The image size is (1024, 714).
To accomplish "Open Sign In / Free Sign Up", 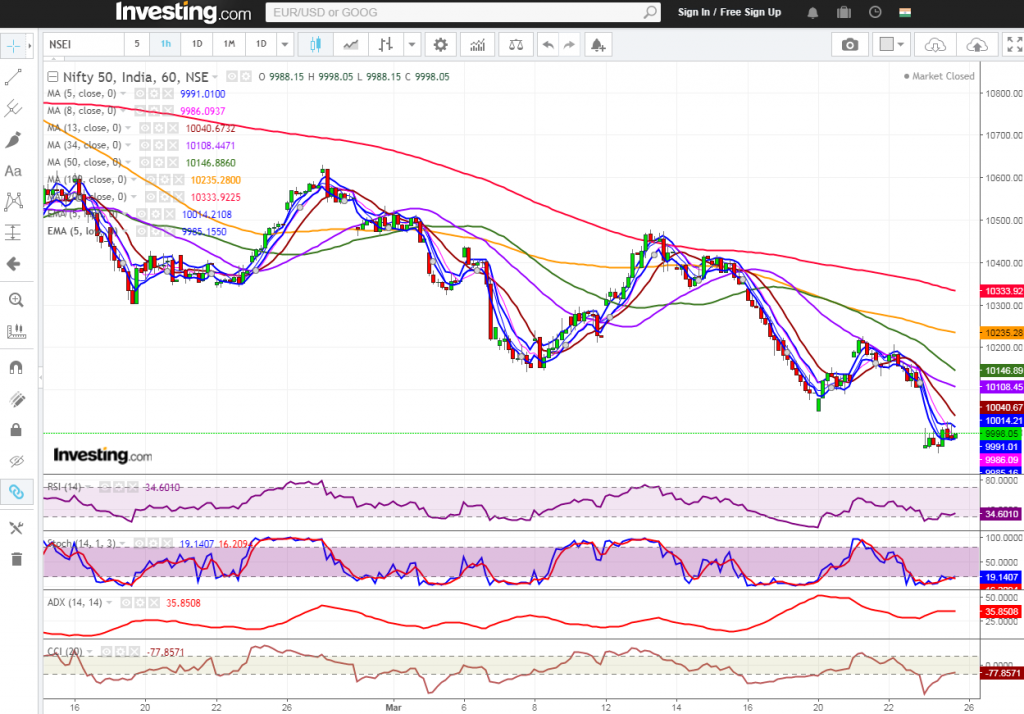I will point(729,12).
